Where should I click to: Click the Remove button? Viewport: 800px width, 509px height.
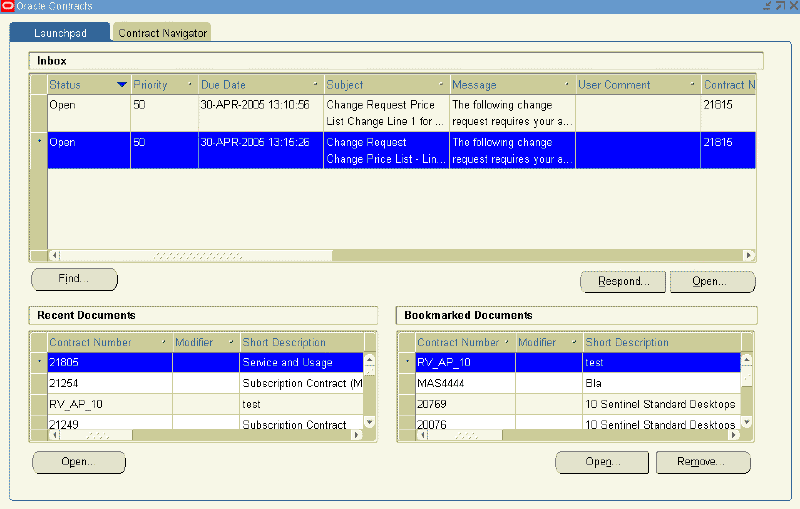[703, 462]
